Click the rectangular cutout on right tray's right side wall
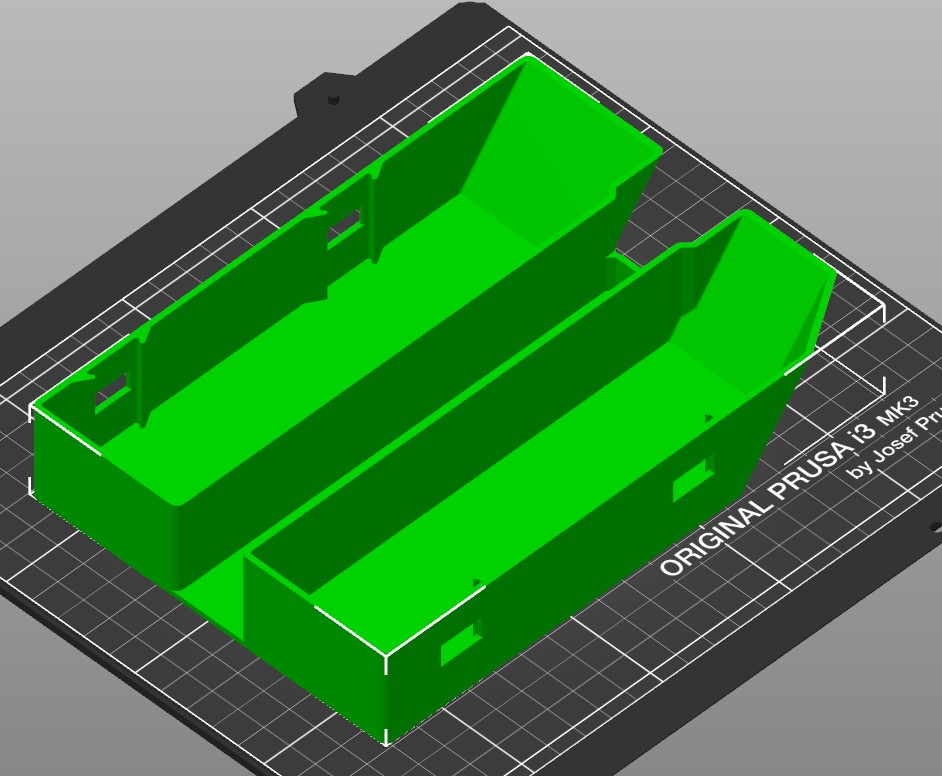Image resolution: width=942 pixels, height=776 pixels. click(693, 478)
